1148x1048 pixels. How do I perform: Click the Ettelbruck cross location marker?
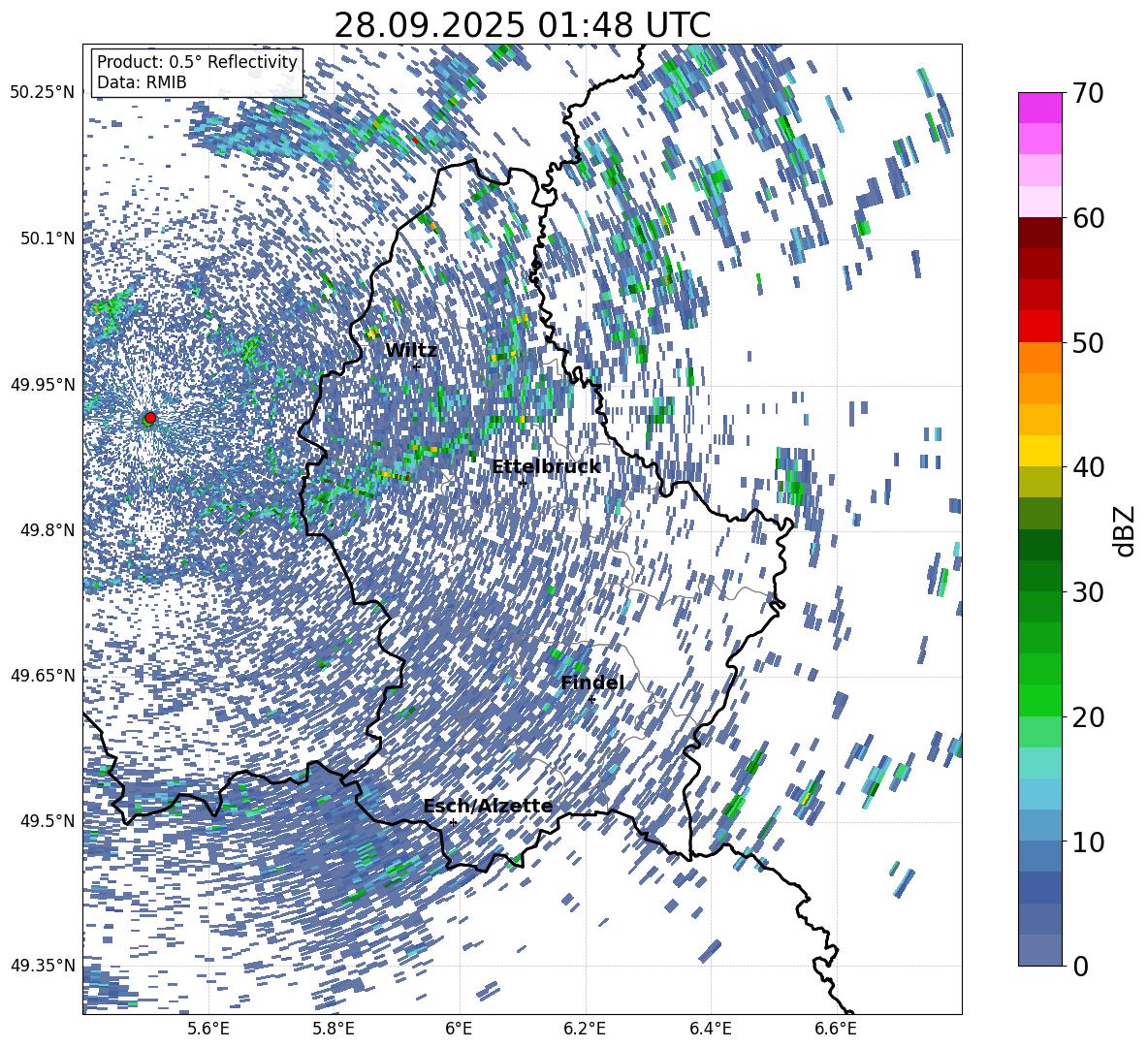(x=523, y=483)
